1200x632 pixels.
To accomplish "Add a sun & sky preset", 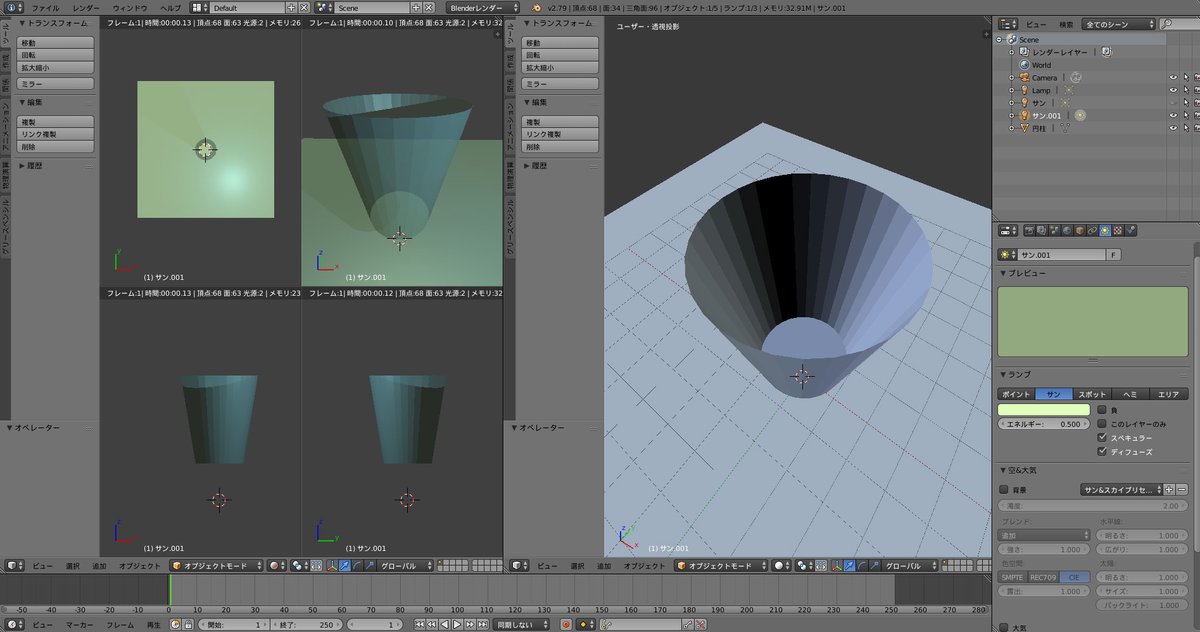I will coord(1169,490).
